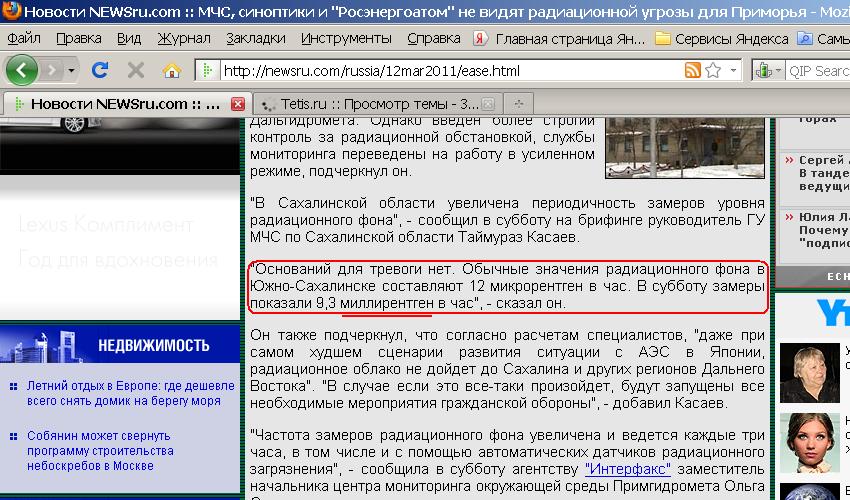
Task: Open Собянин может свернуть программу link
Action: [x=100, y=451]
